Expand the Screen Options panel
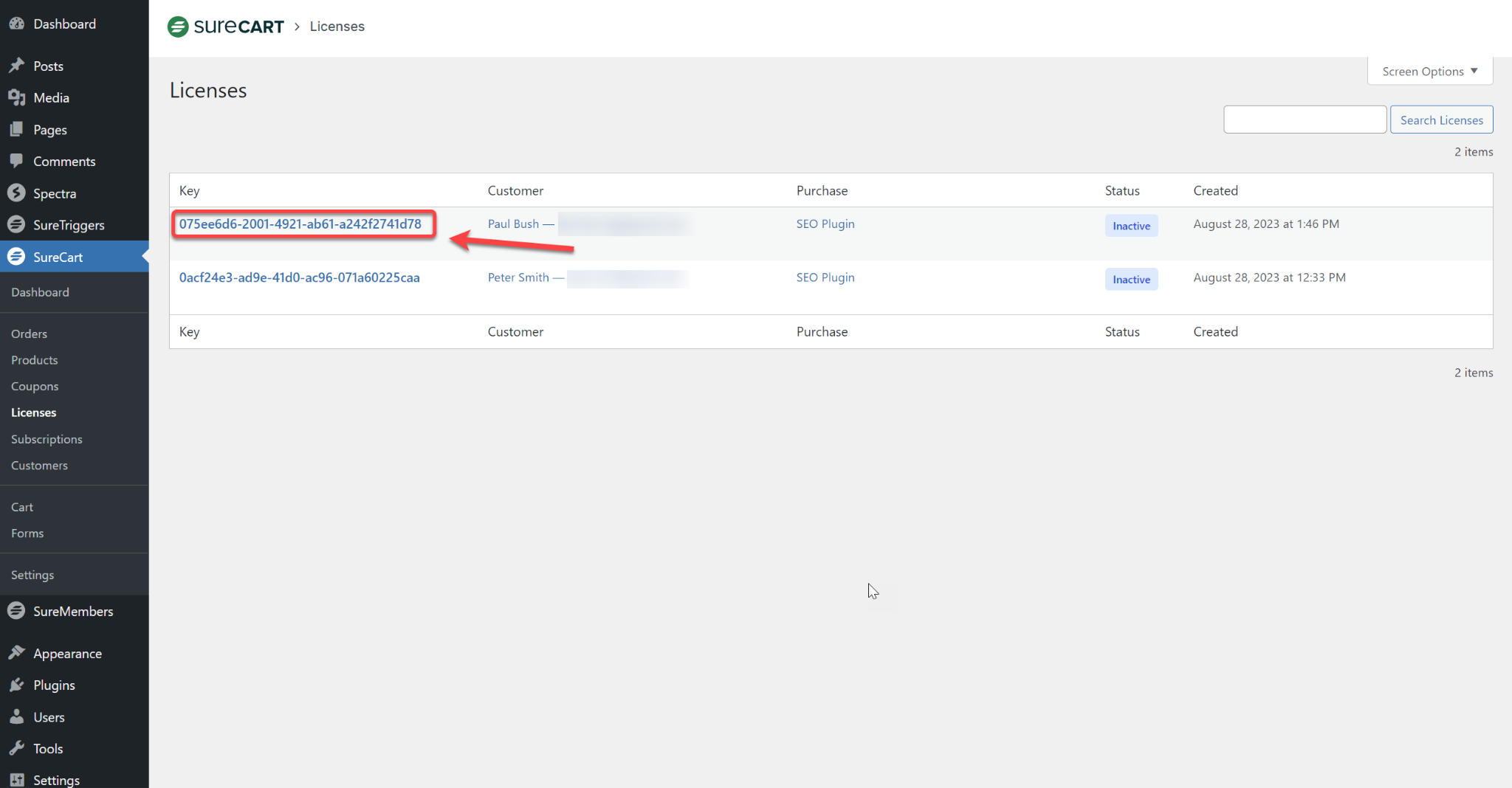 pyautogui.click(x=1428, y=71)
